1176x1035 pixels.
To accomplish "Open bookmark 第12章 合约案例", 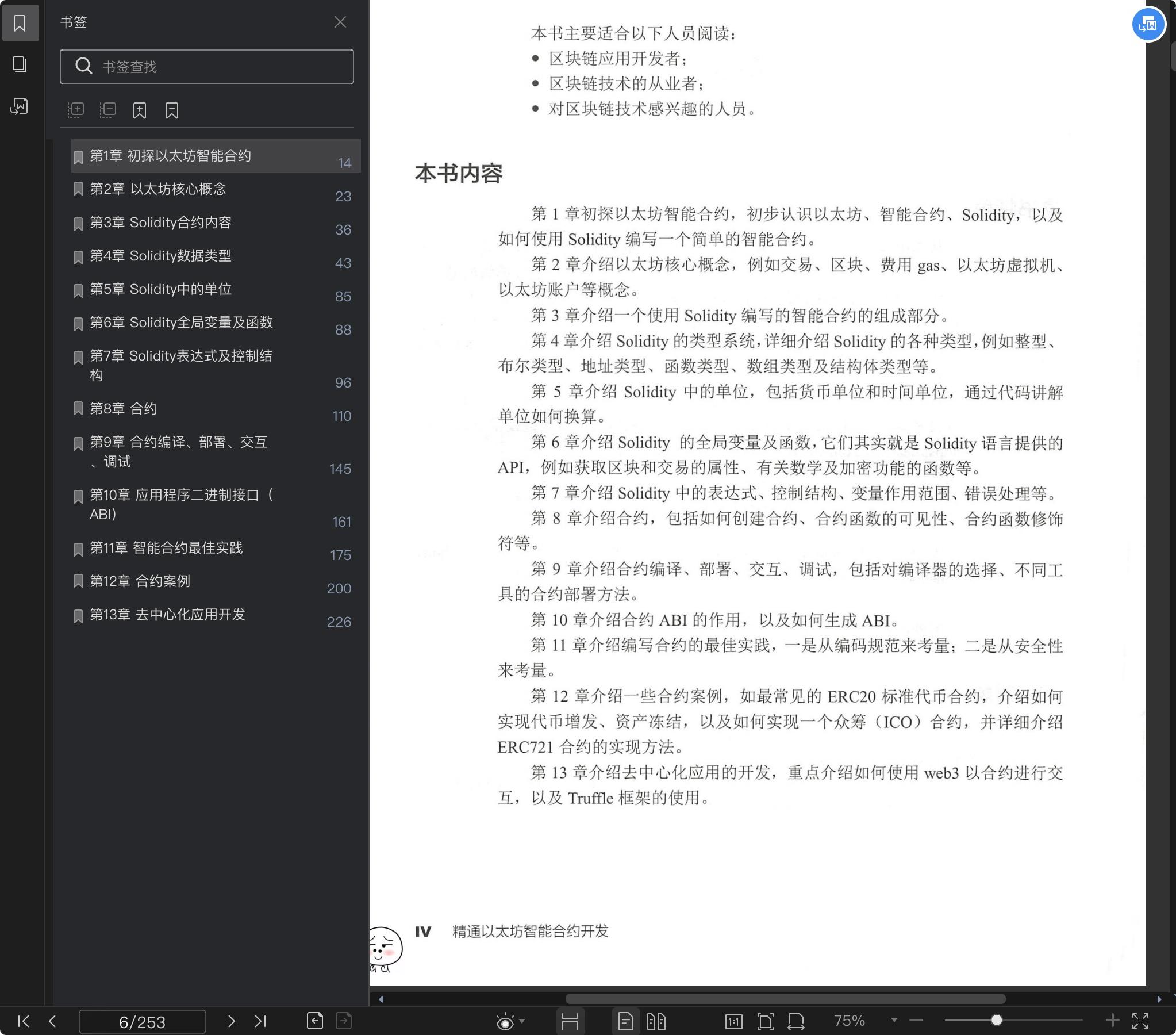I will coord(216,582).
